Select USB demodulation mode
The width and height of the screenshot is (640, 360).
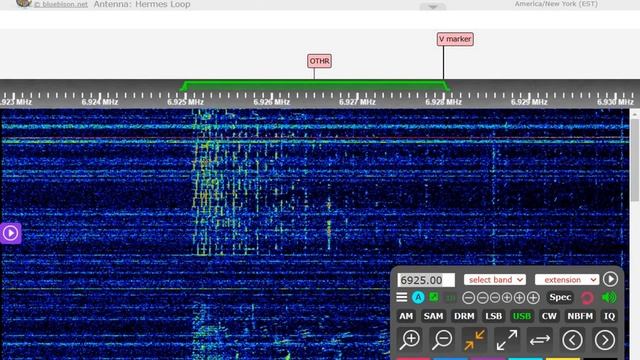[522, 316]
